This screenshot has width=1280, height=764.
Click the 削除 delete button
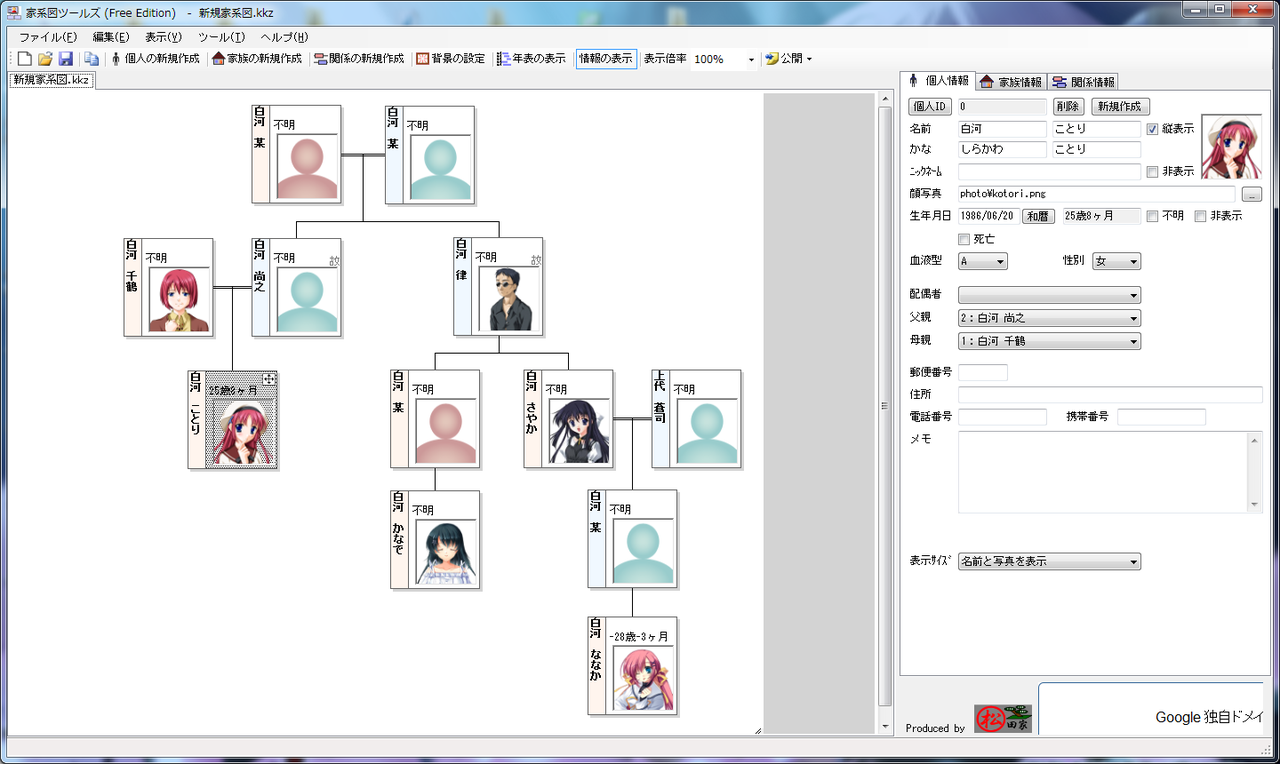click(1068, 106)
